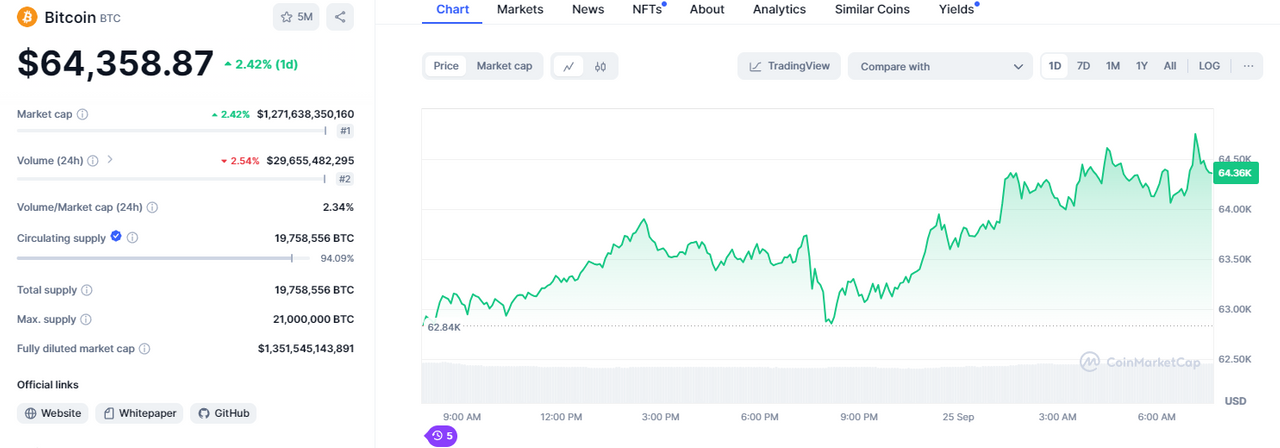Switch to line chart view icon

(x=568, y=66)
